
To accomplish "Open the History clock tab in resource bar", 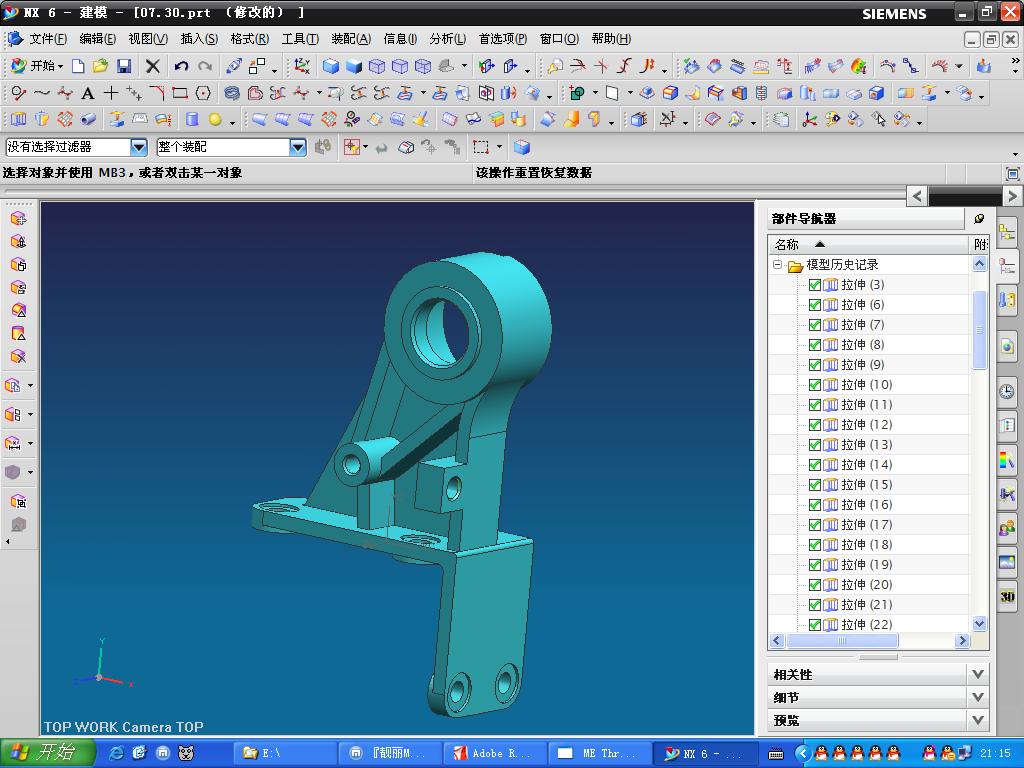I will pyautogui.click(x=1007, y=392).
